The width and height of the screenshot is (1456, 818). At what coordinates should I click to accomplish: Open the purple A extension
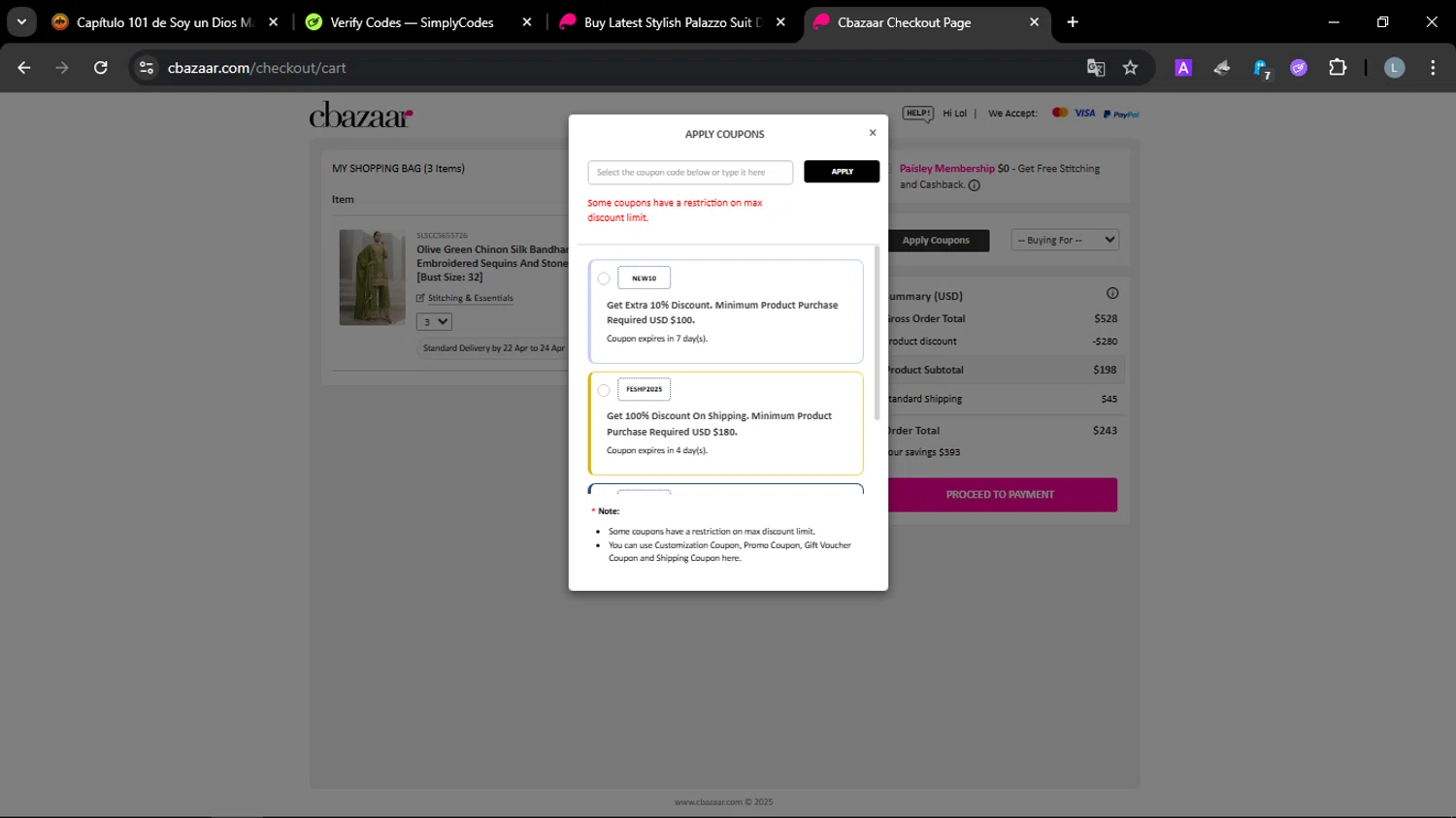[1183, 67]
